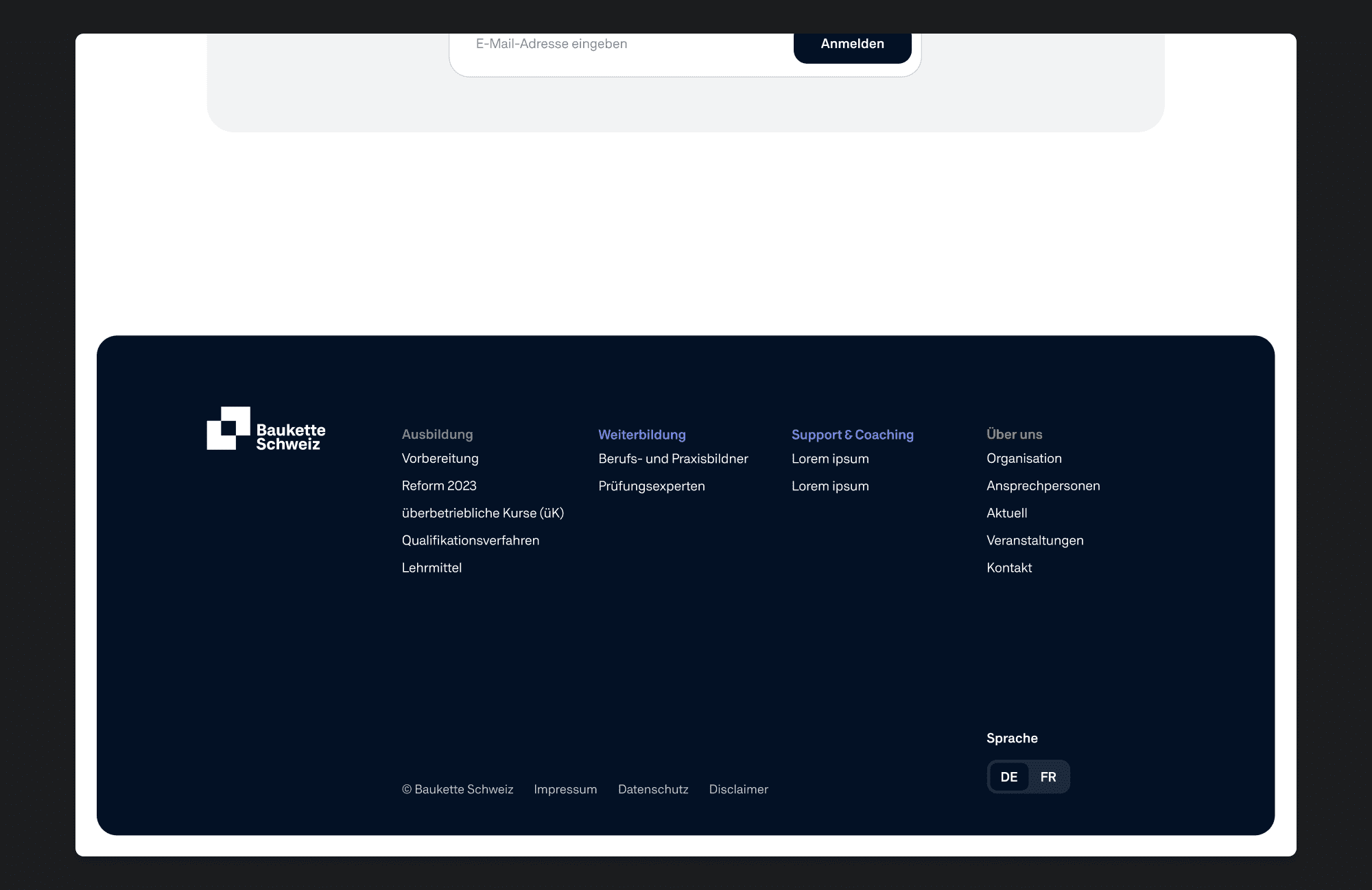This screenshot has width=1372, height=890.
Task: Open Qualifikationsverfahren link
Action: pyautogui.click(x=471, y=540)
